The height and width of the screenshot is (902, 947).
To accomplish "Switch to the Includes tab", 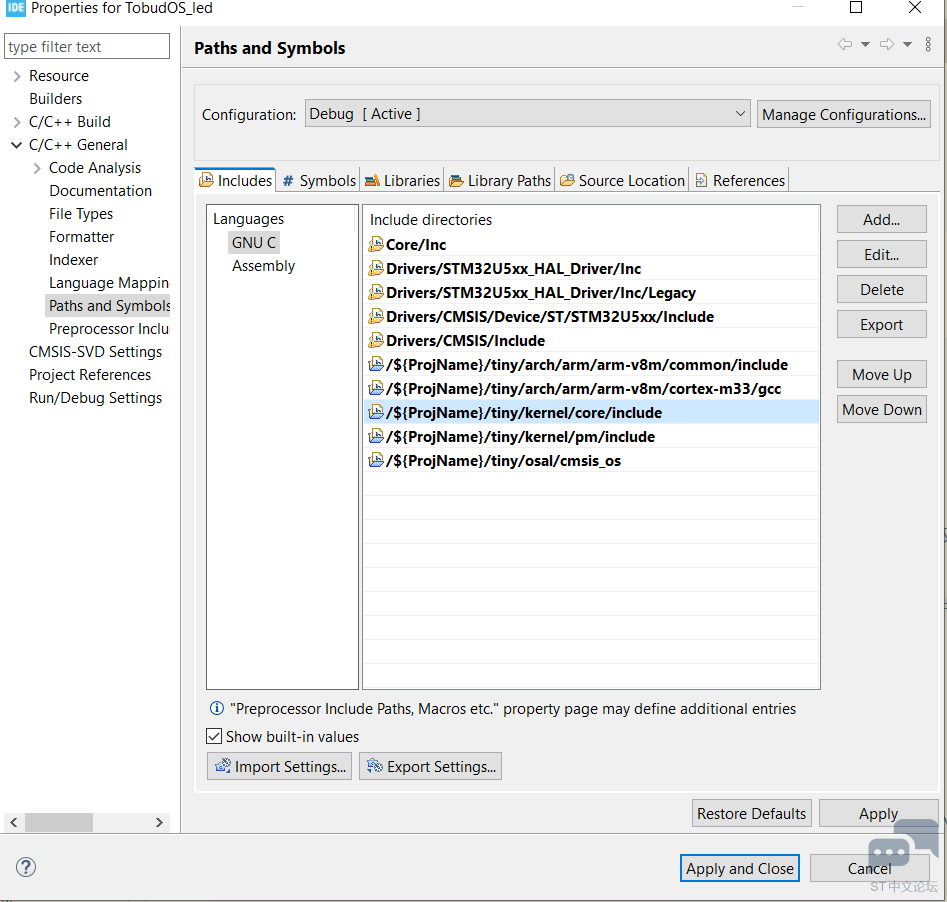I will pos(236,180).
